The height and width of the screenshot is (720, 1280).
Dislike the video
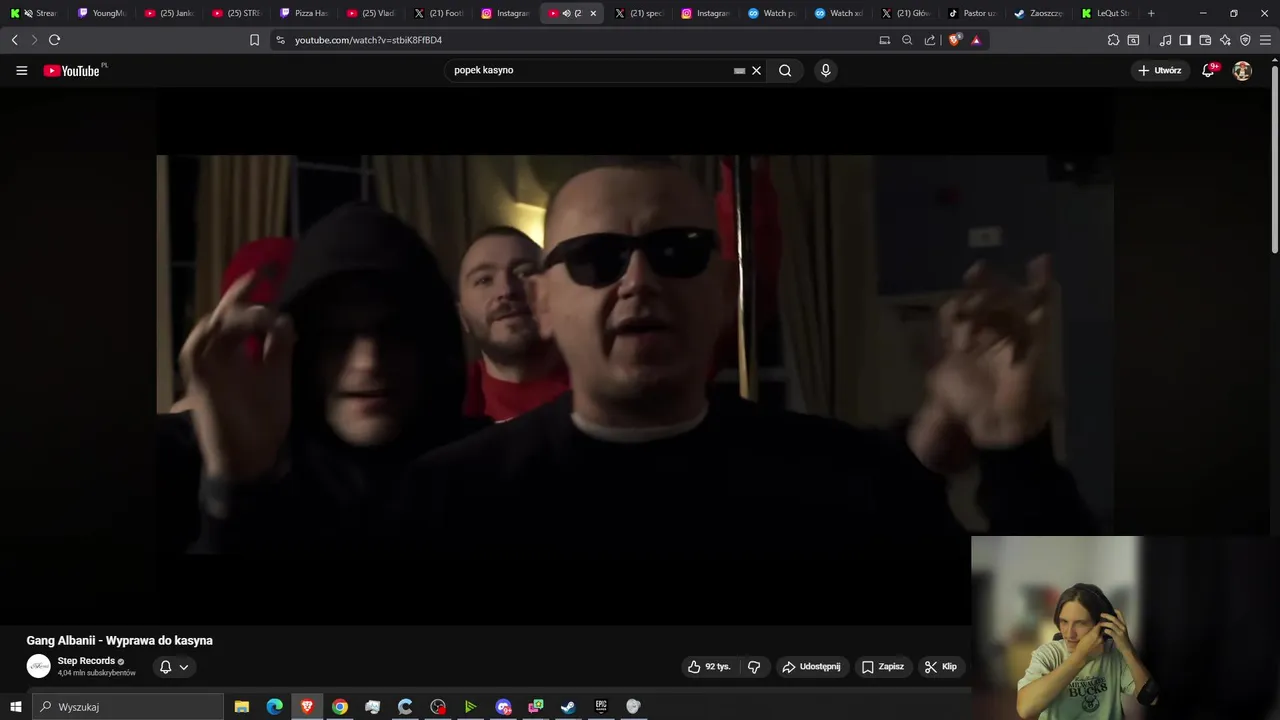coord(754,667)
